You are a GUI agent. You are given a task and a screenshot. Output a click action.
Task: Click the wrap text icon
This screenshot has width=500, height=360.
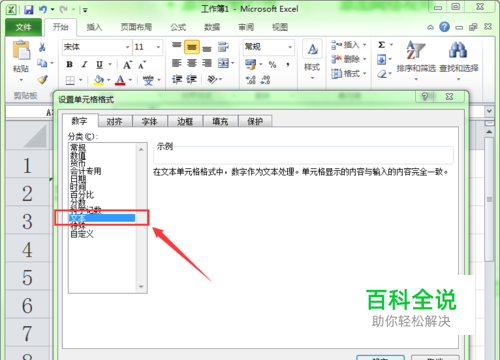click(223, 47)
